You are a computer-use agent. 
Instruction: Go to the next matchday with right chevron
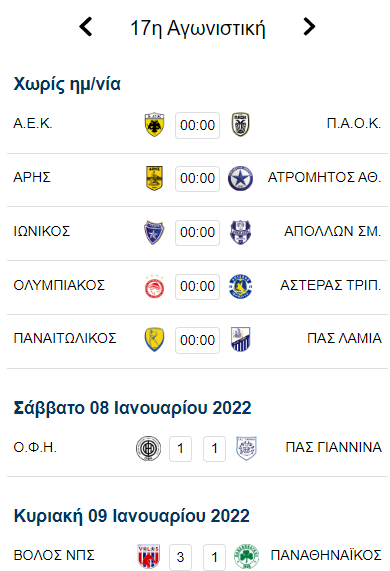pyautogui.click(x=309, y=27)
